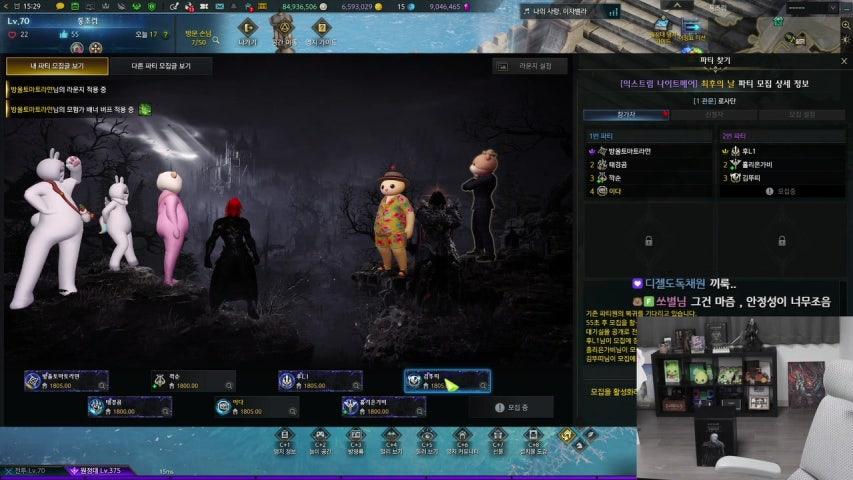Click the magnifier next to 방문 손님
Image resolution: width=853 pixels, height=480 pixels.
click(216, 40)
